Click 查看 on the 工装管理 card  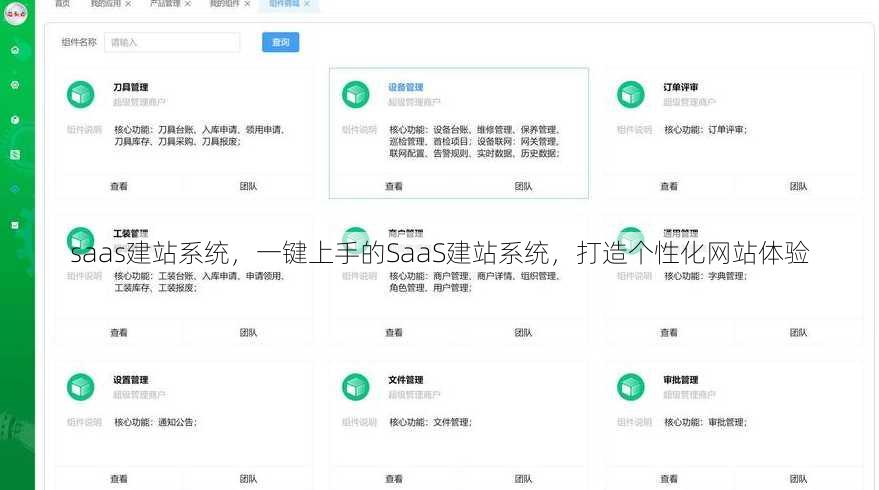[x=119, y=332]
